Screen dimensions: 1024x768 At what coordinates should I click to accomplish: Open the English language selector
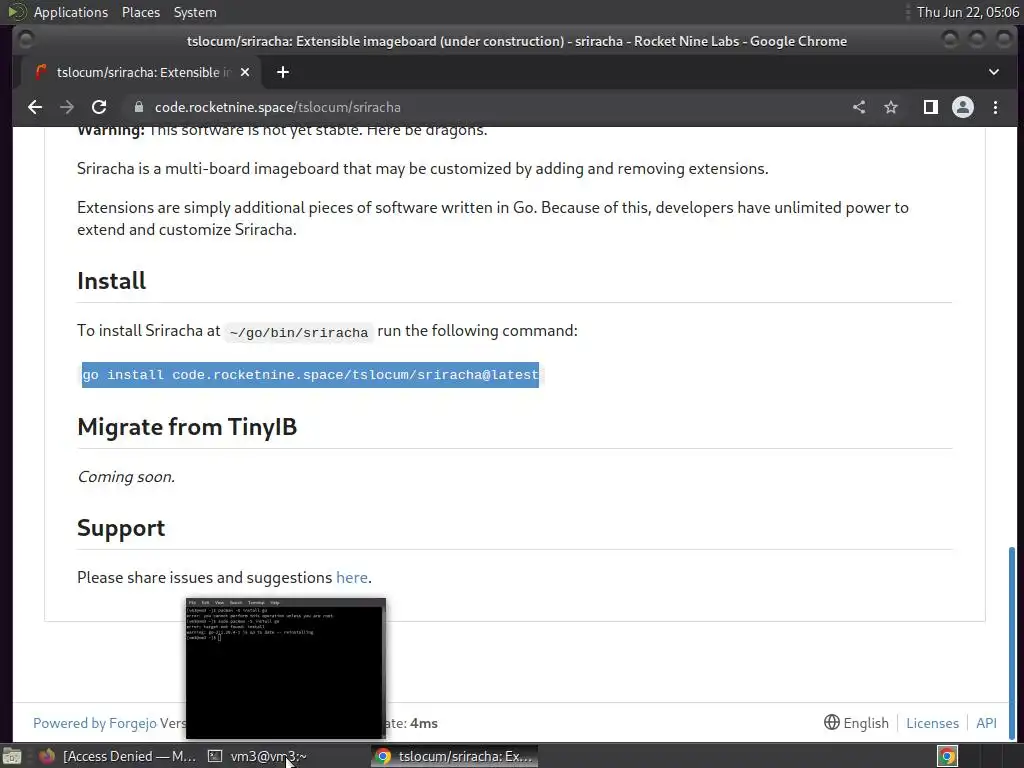pos(856,723)
